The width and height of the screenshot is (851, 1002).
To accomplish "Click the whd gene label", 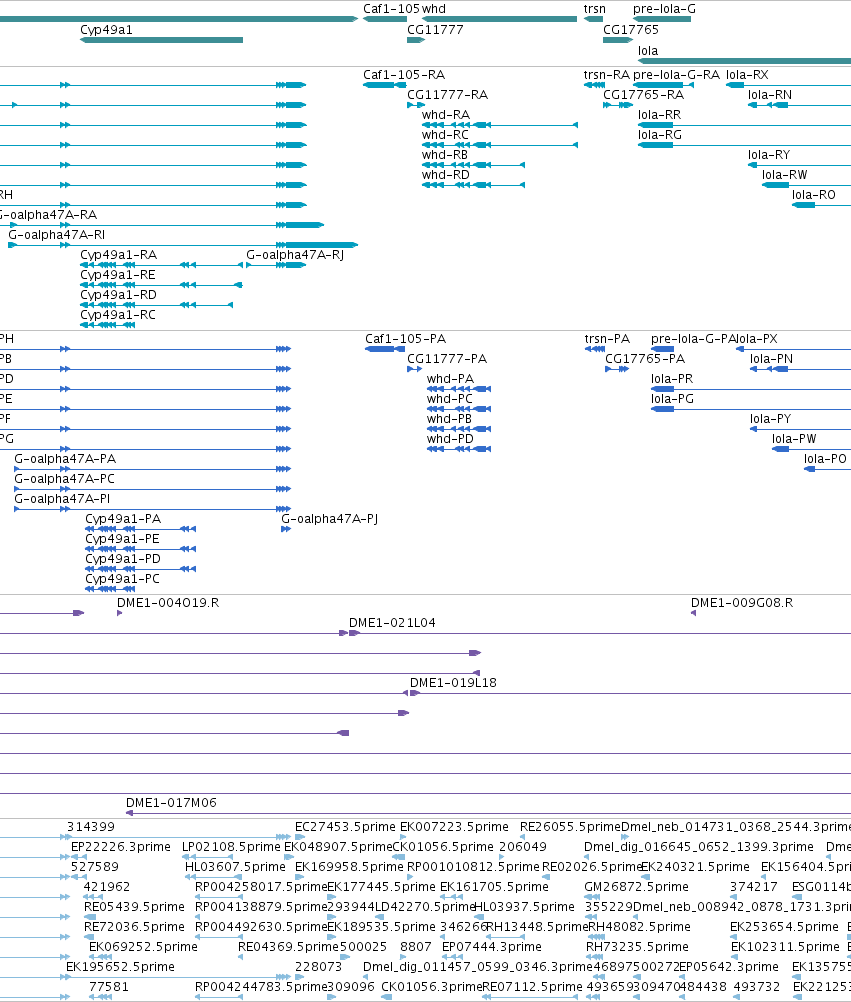I will [434, 9].
